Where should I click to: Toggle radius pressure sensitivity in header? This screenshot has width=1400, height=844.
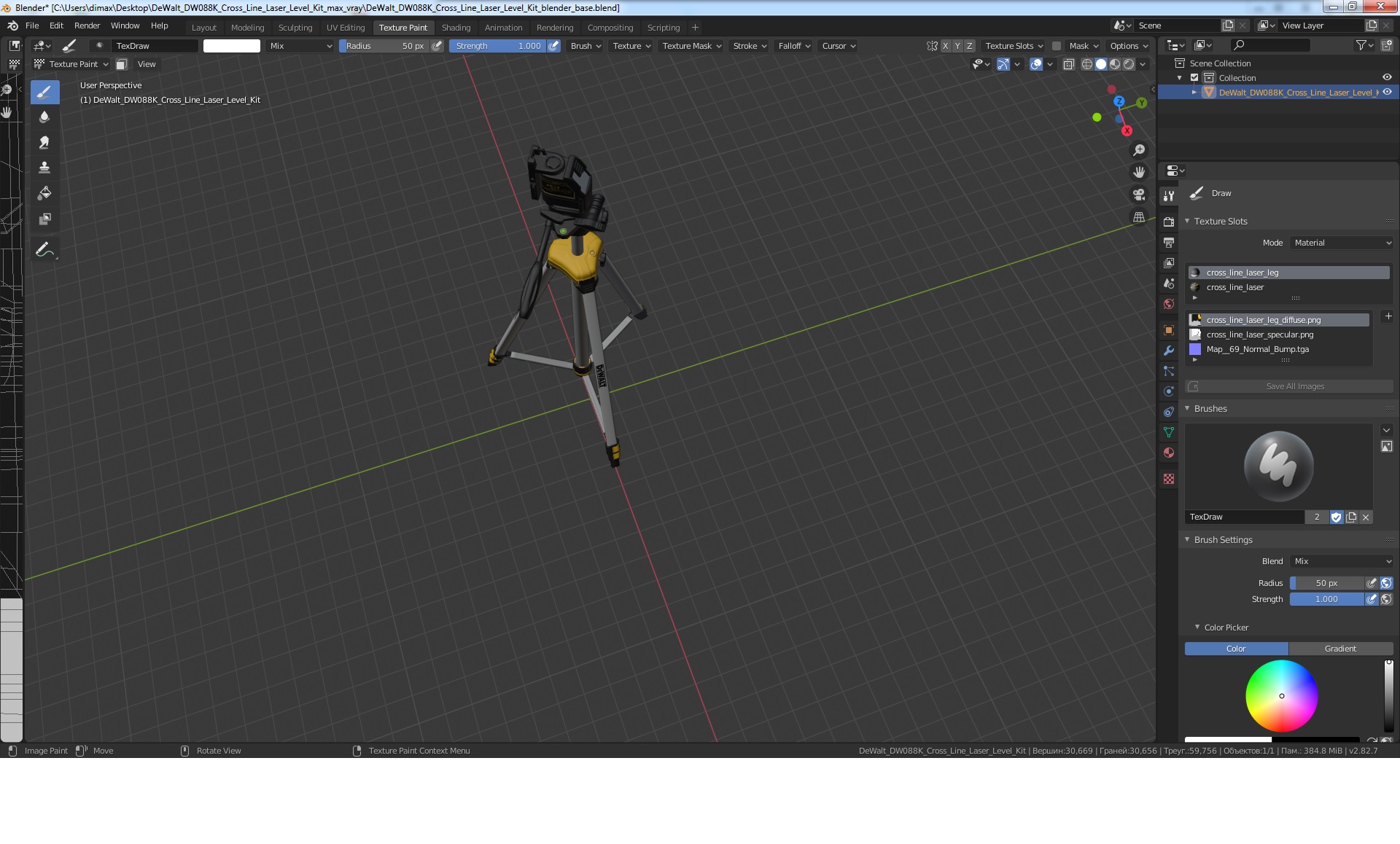pos(437,45)
